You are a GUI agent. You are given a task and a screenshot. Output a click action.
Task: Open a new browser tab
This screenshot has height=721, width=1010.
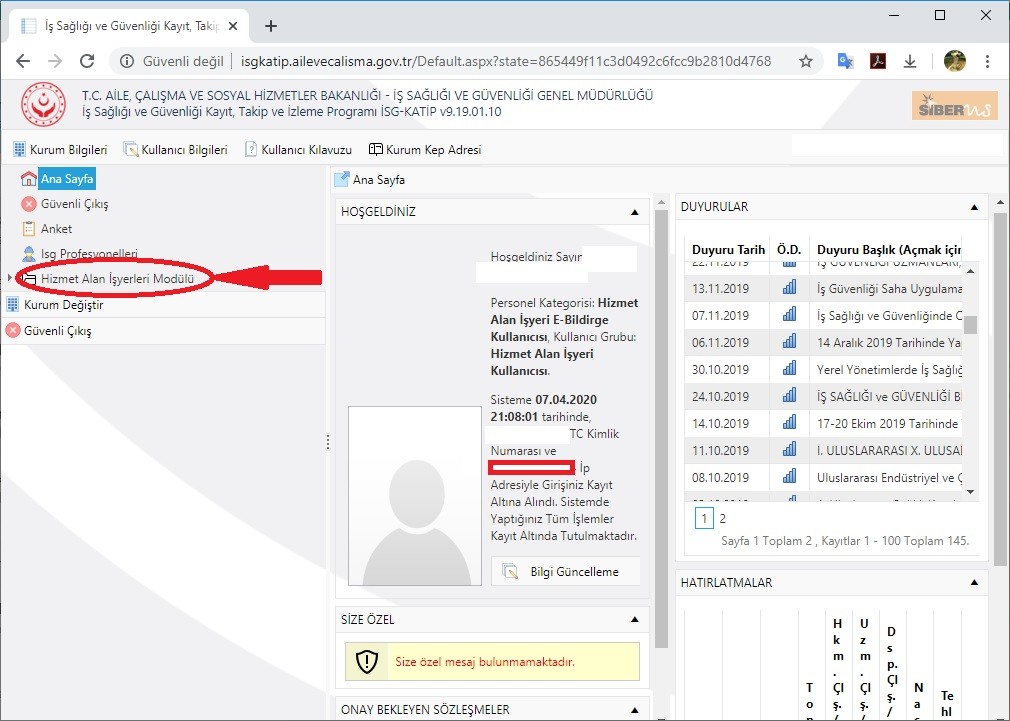pos(271,26)
